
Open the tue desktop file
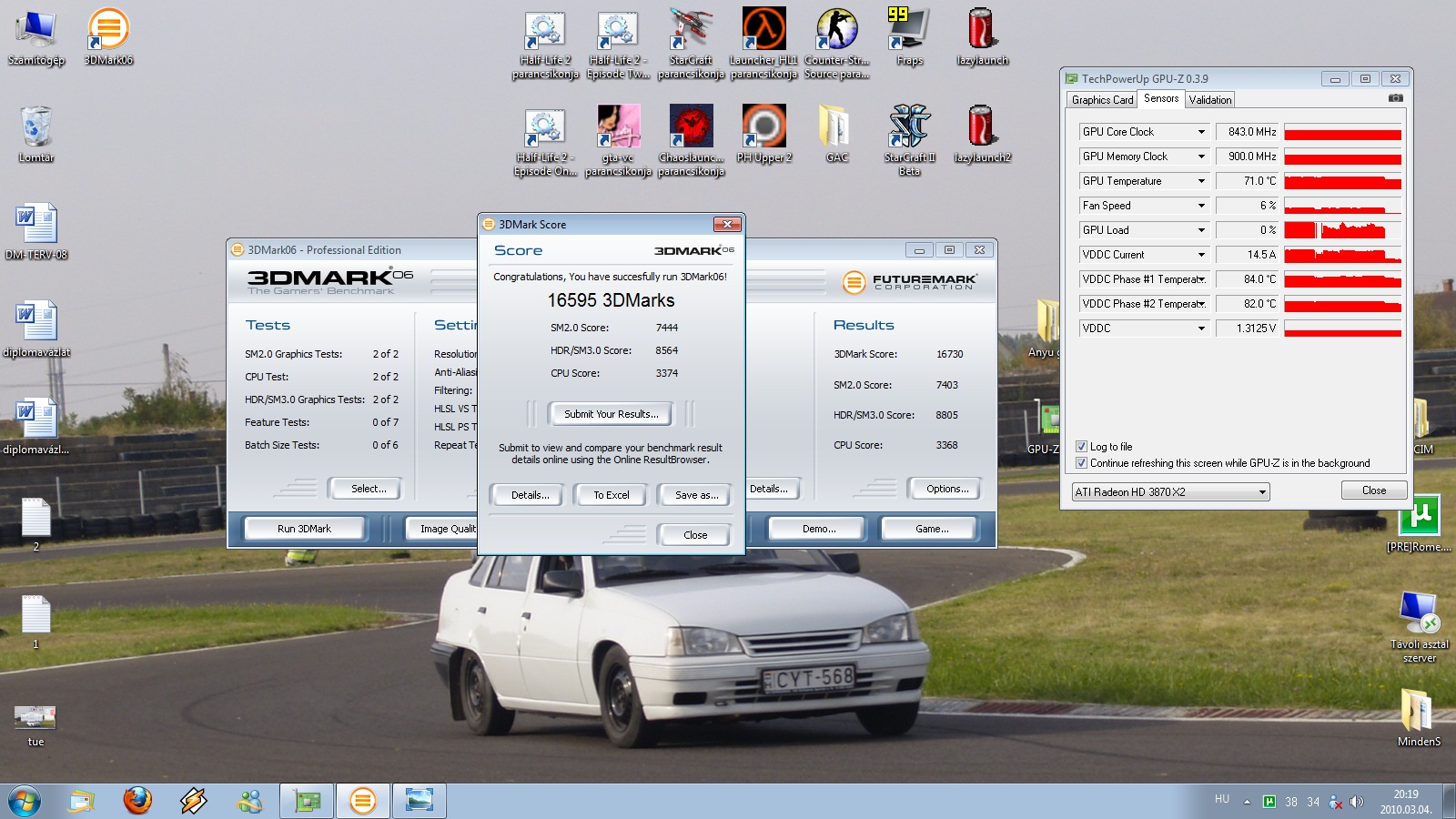[x=35, y=724]
